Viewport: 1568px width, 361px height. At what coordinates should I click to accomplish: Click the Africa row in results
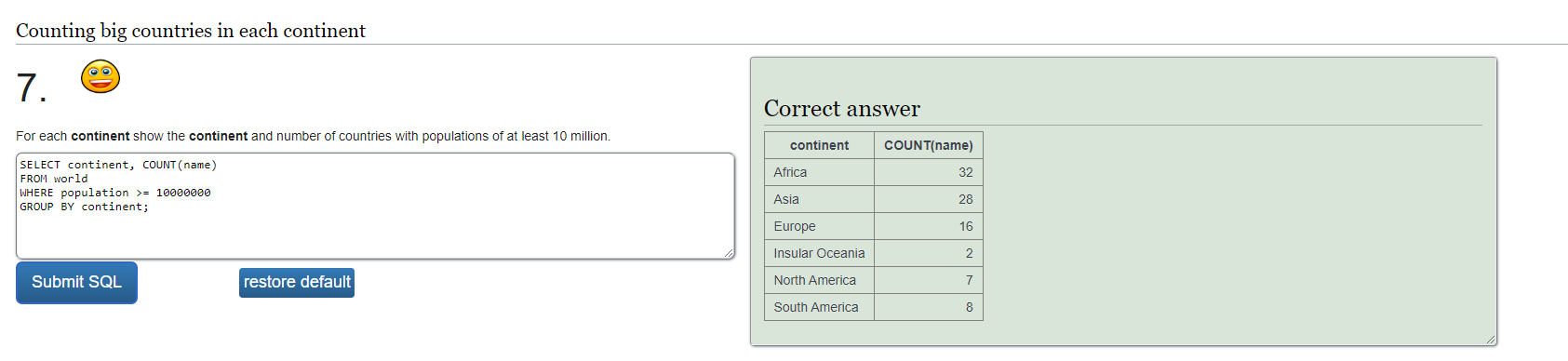(874, 172)
